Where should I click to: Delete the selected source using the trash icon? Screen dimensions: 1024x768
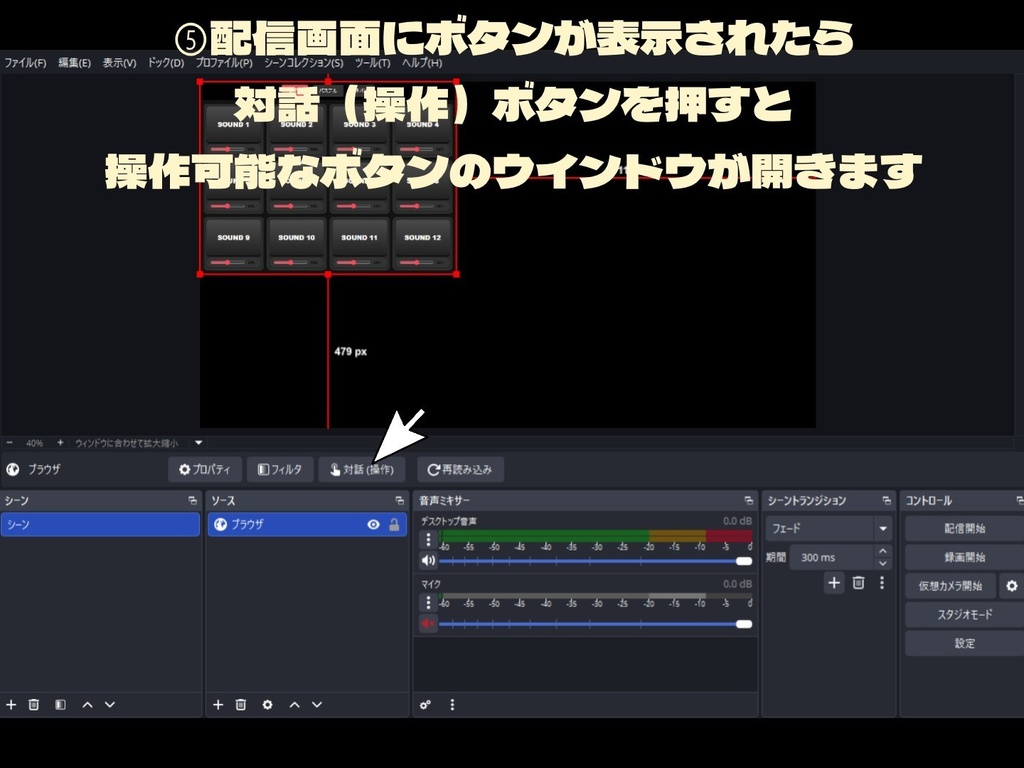[x=240, y=704]
